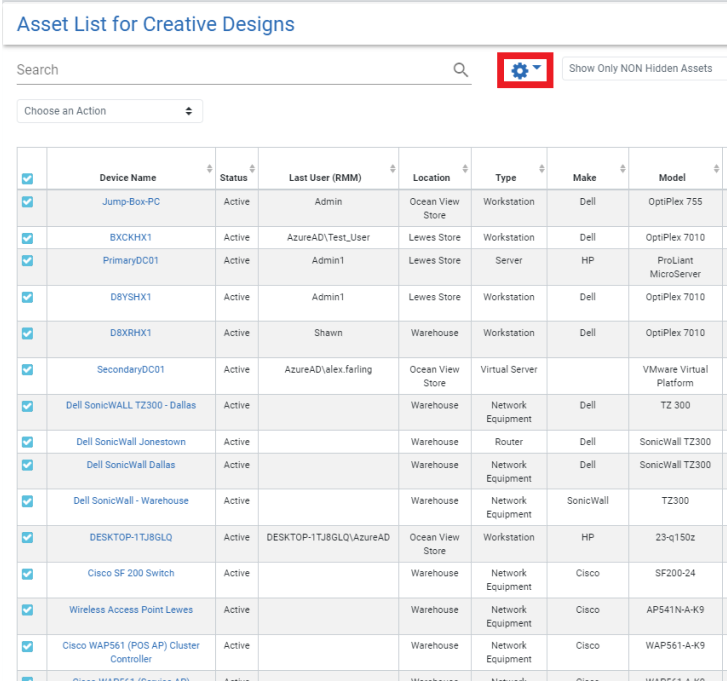Open Dell SonicWall Jonestown link
The width and height of the screenshot is (727, 681).
click(131, 442)
